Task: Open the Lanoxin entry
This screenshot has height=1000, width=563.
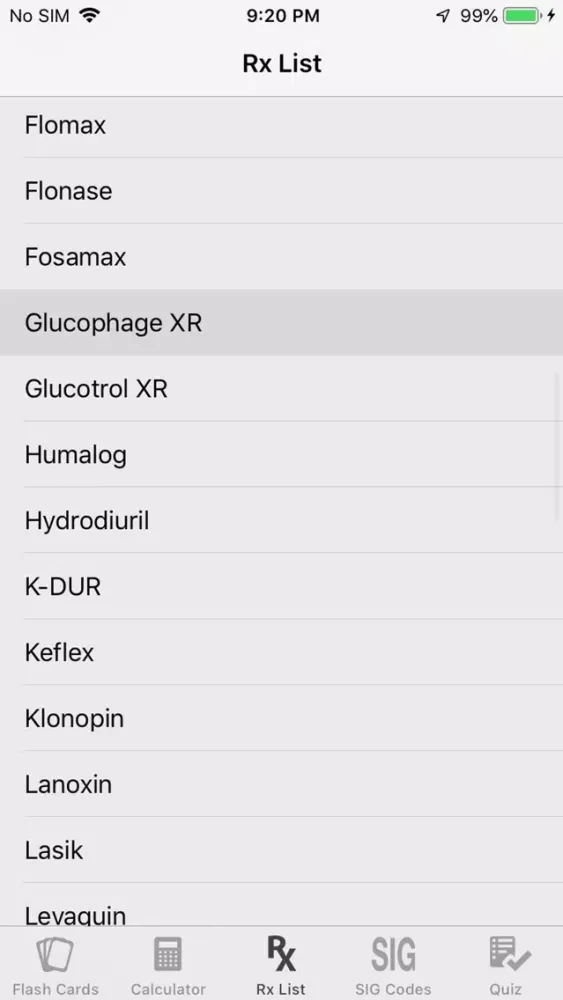Action: point(281,784)
